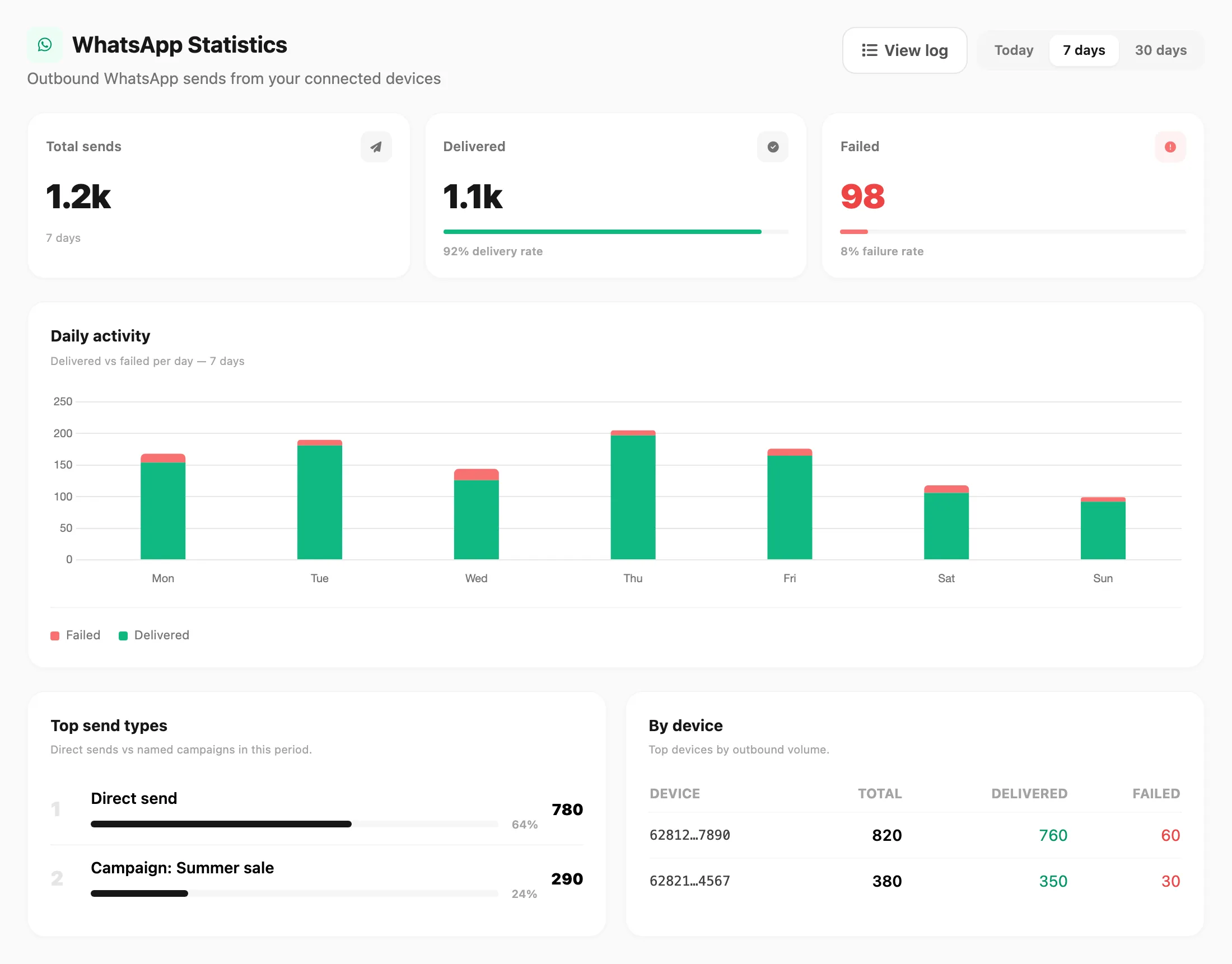Click the "290" campaign count

pyautogui.click(x=567, y=879)
